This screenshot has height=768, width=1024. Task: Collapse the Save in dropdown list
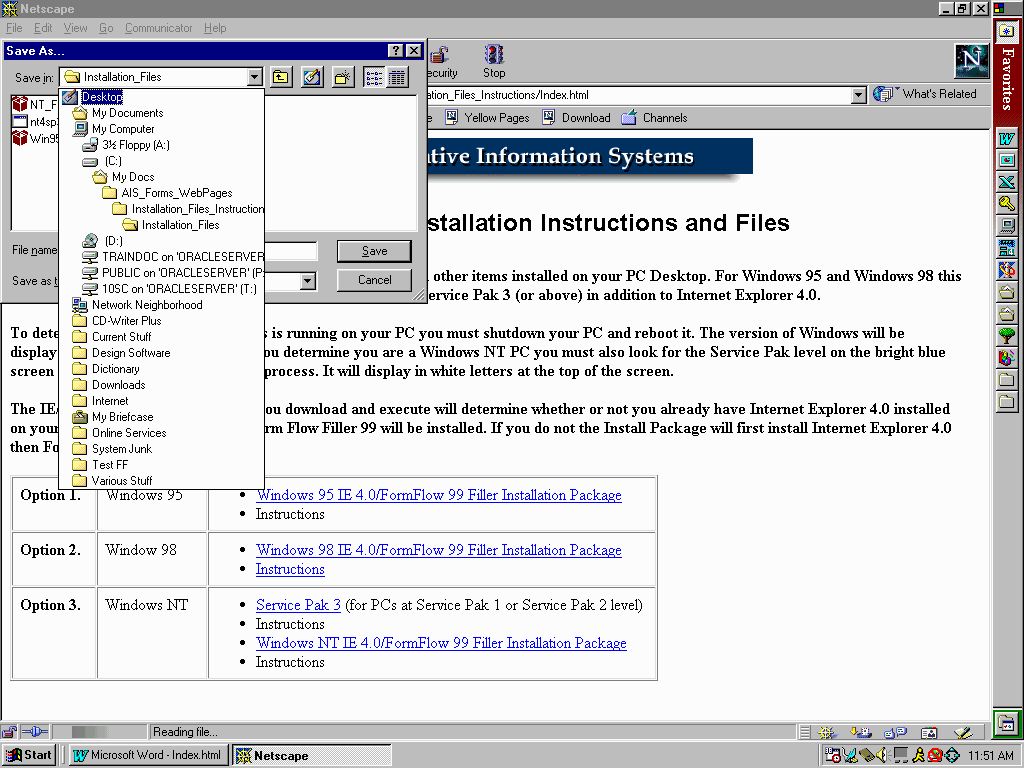coord(254,77)
